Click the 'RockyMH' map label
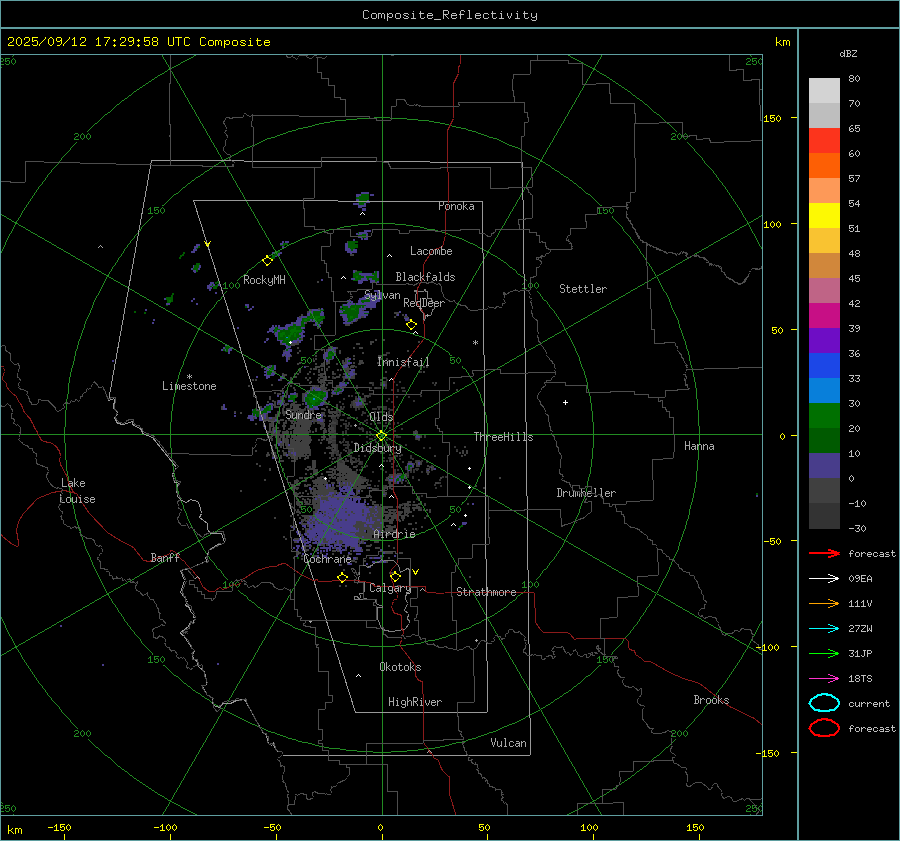900x841 pixels. [x=264, y=280]
